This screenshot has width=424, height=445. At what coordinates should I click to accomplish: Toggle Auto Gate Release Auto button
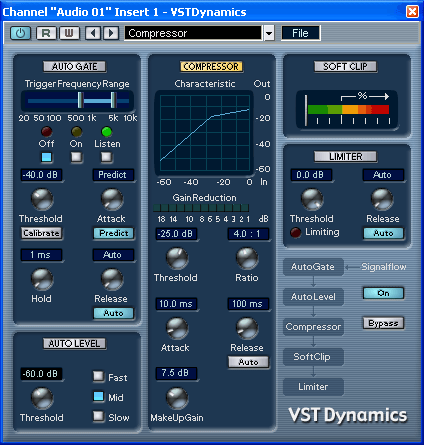click(x=114, y=313)
